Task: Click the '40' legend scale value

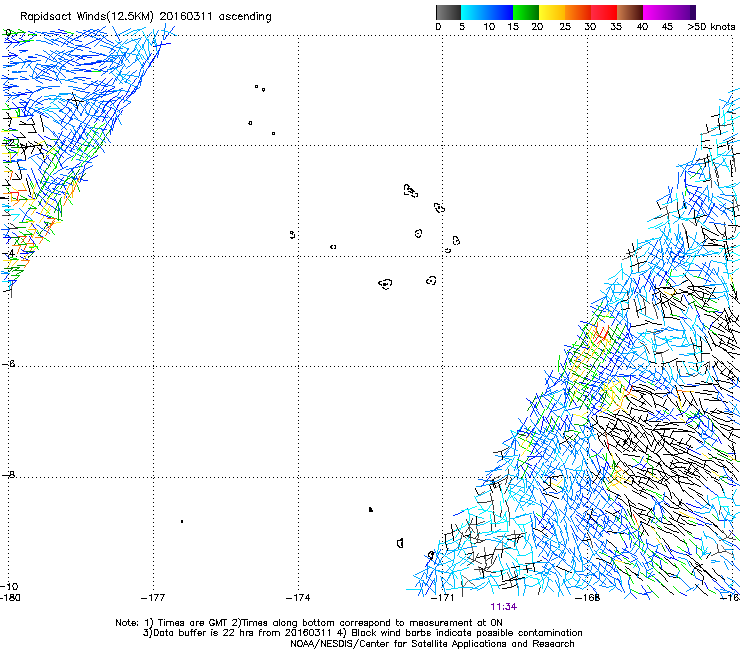Action: point(642,27)
